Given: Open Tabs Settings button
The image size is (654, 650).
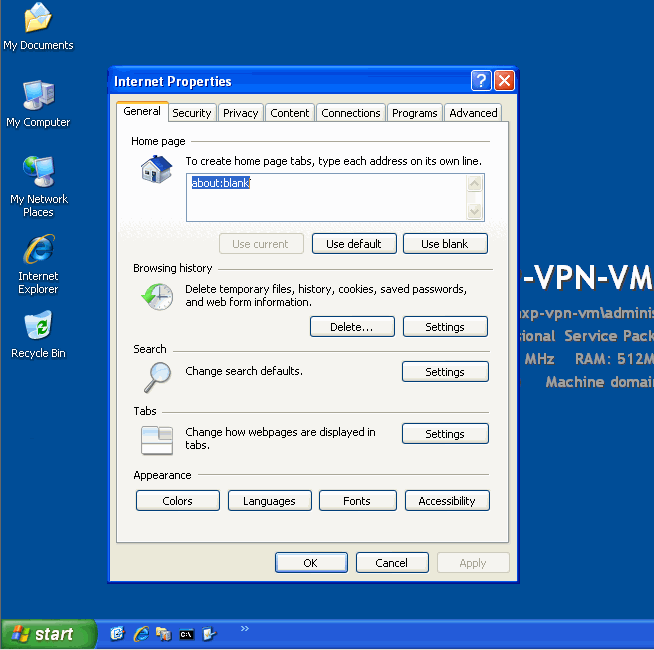Looking at the screenshot, I should tap(445, 434).
